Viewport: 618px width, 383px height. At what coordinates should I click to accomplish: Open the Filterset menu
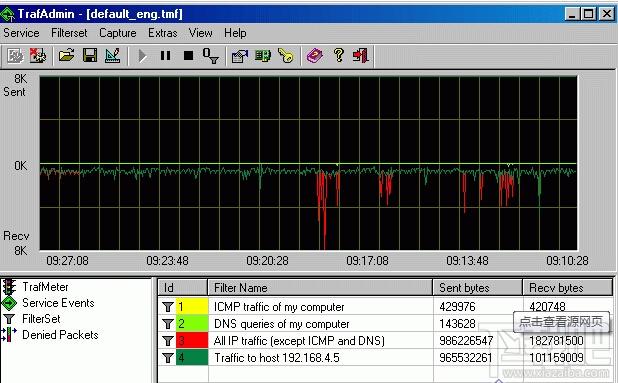(x=69, y=33)
